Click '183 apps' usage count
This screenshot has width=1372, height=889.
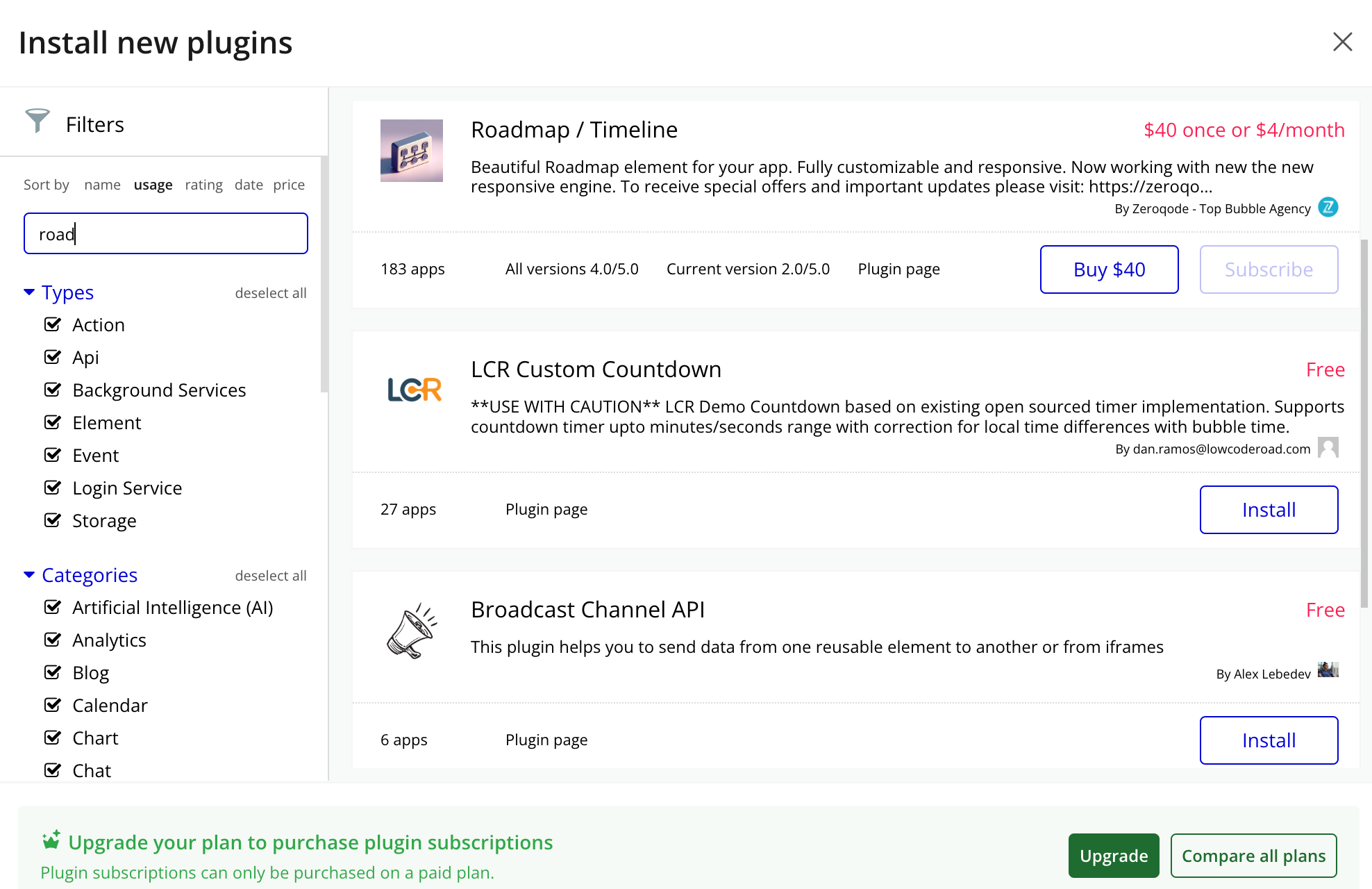click(x=412, y=269)
